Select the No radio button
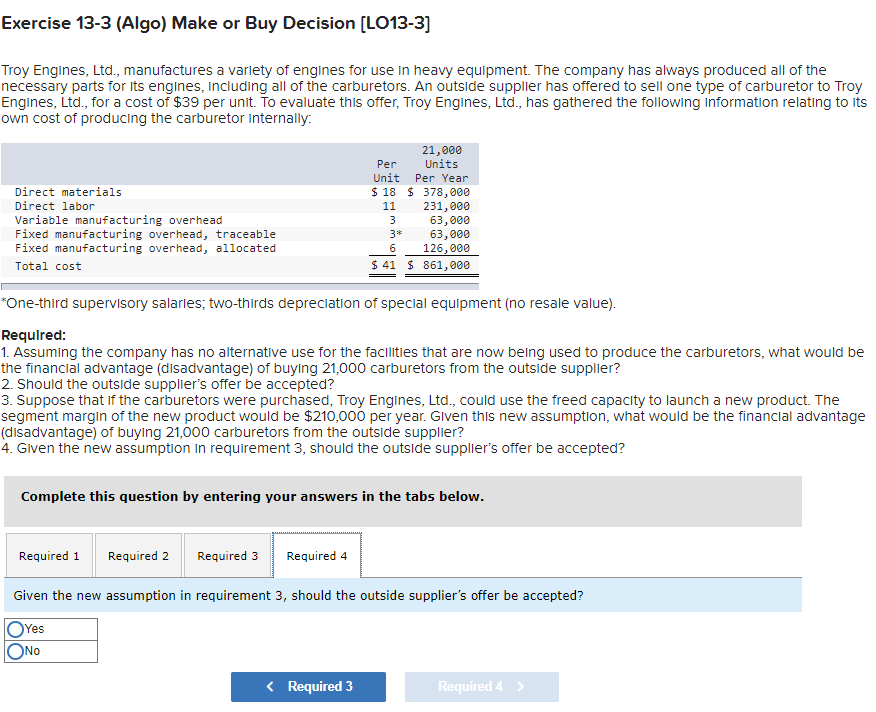This screenshot has height=712, width=876. (16, 651)
